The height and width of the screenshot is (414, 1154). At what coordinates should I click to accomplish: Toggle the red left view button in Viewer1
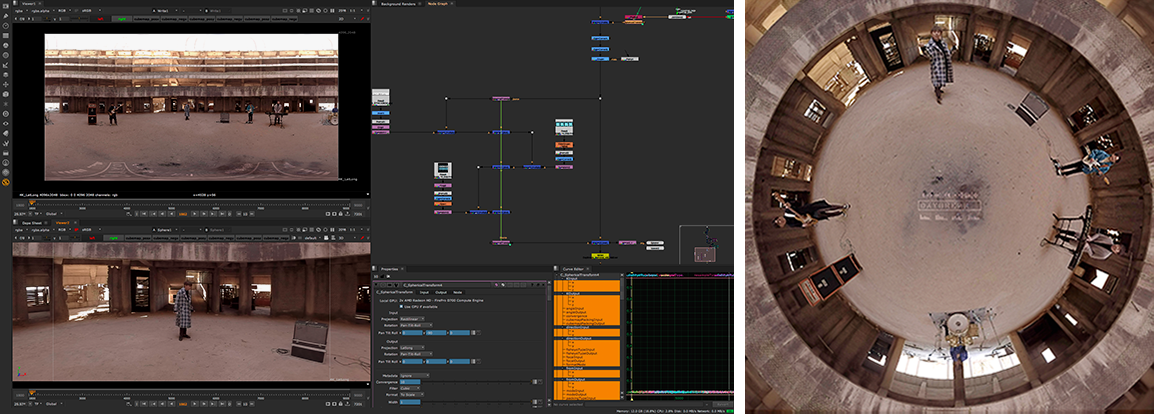point(100,18)
